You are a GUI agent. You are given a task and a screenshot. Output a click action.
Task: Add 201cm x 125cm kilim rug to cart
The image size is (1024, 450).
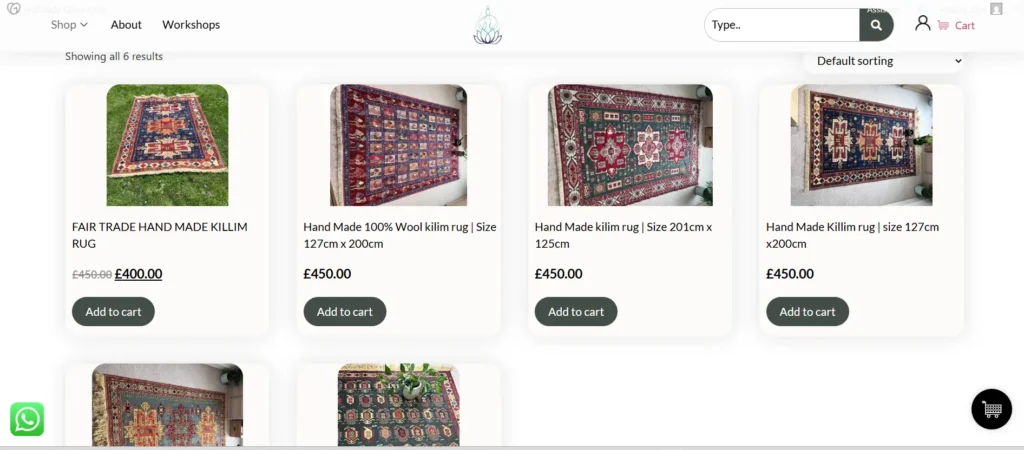pos(576,311)
